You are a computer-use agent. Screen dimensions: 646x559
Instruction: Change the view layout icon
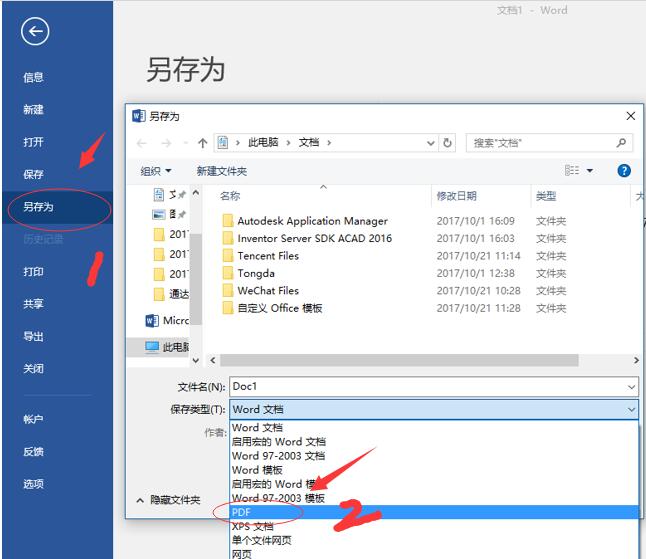[x=572, y=170]
